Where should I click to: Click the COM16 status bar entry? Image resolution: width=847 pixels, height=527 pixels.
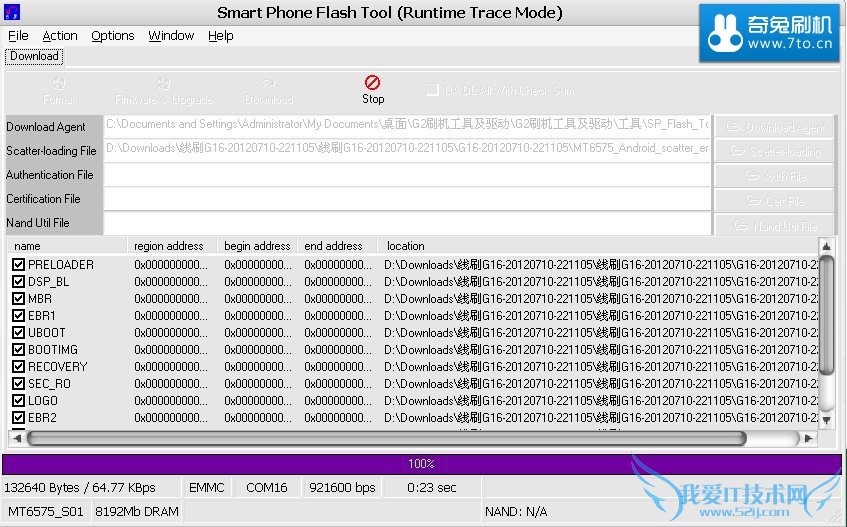267,488
